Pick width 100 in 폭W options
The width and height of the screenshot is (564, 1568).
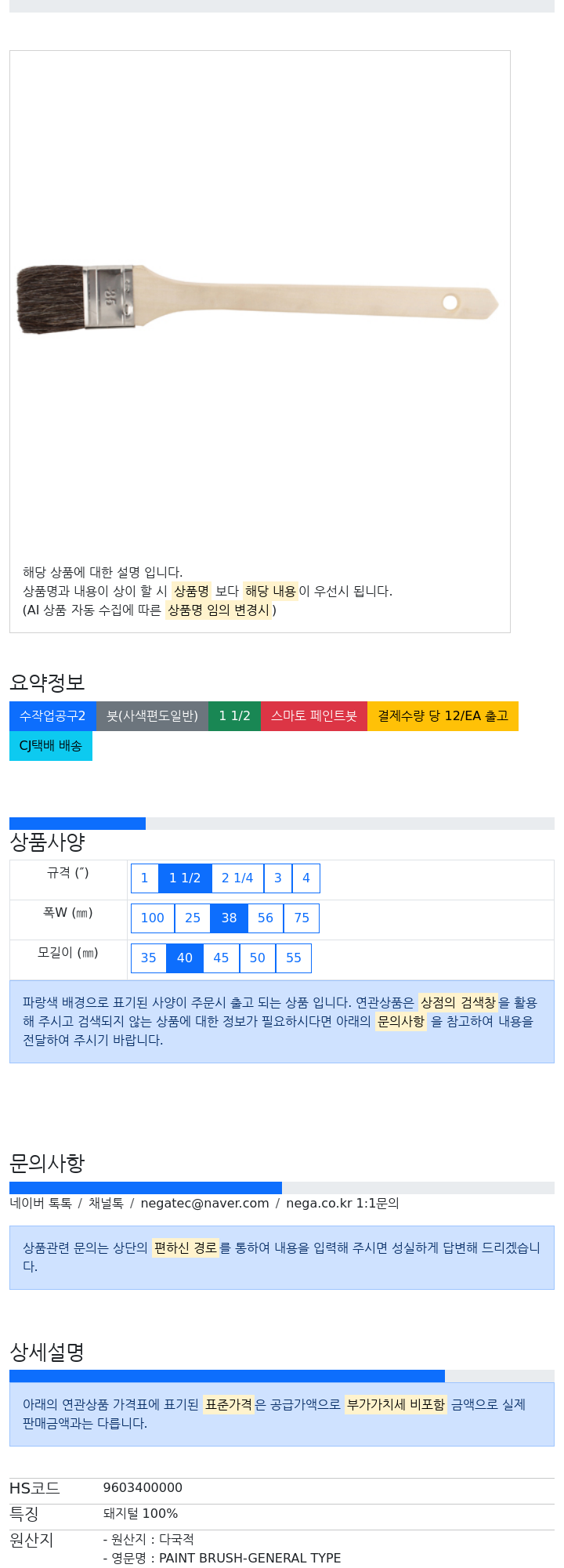153,918
